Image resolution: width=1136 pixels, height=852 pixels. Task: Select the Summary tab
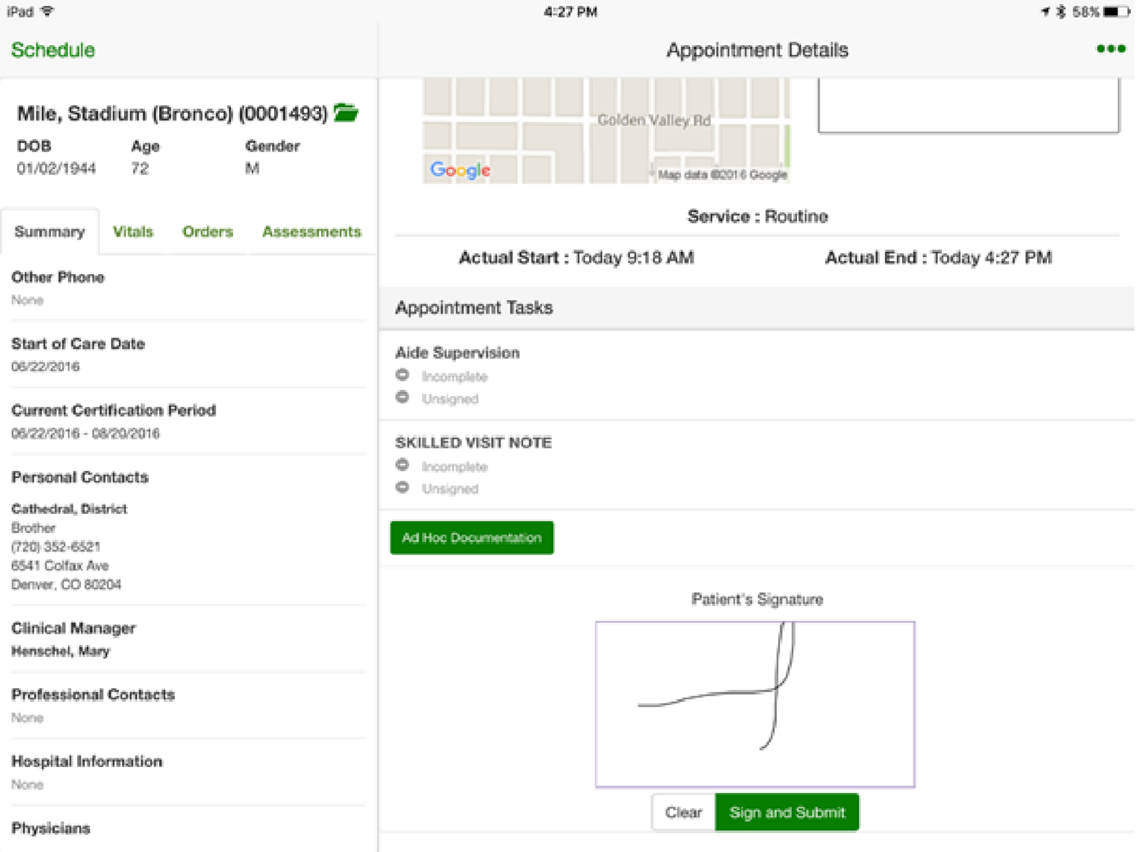tap(50, 231)
